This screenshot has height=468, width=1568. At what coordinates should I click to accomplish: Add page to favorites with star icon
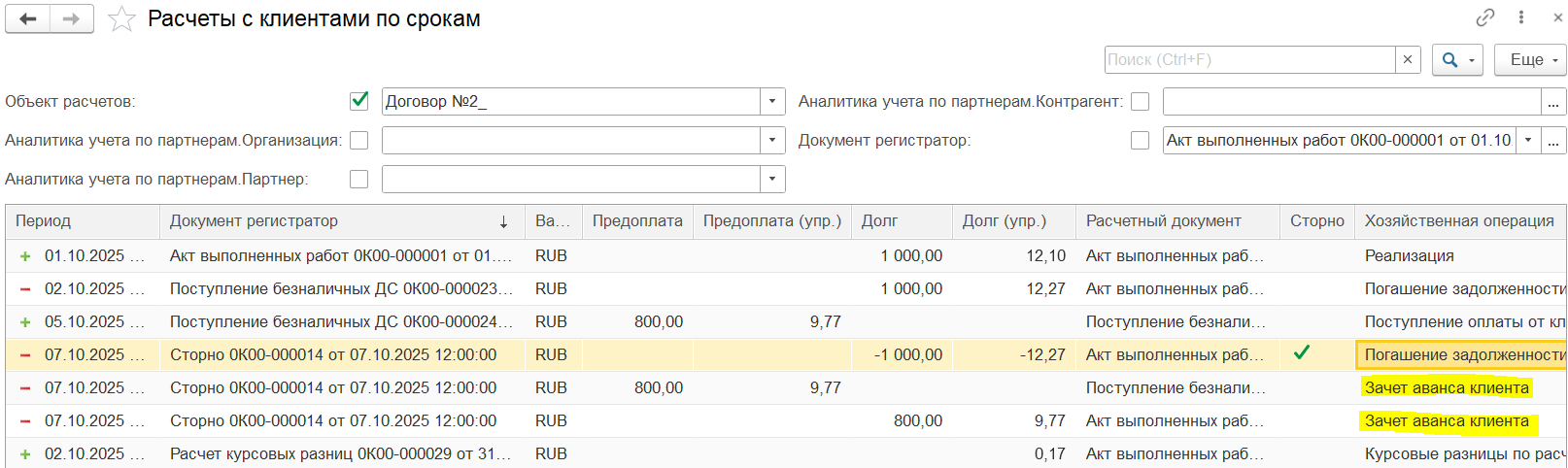click(121, 19)
